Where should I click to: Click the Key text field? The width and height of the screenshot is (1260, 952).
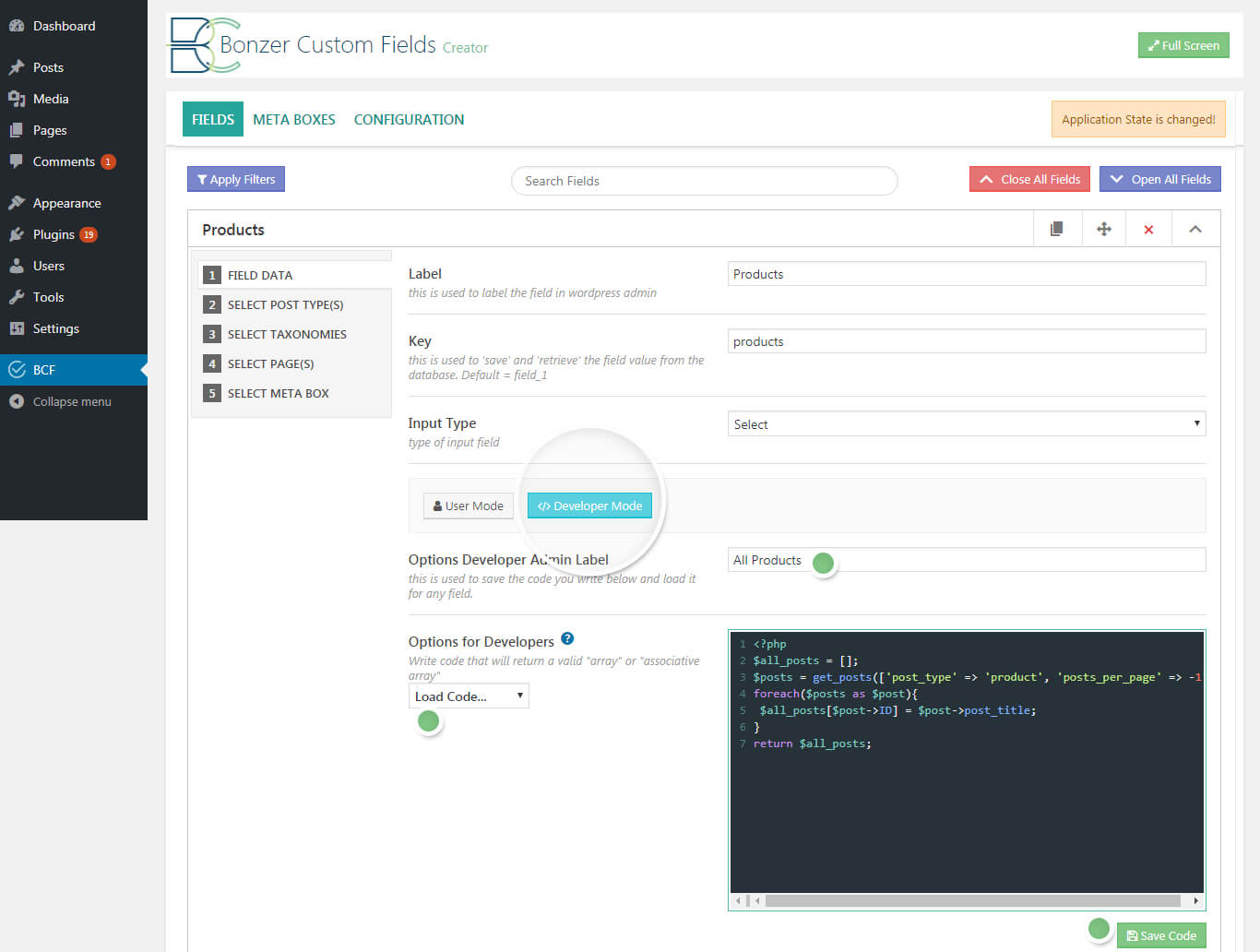pos(967,341)
